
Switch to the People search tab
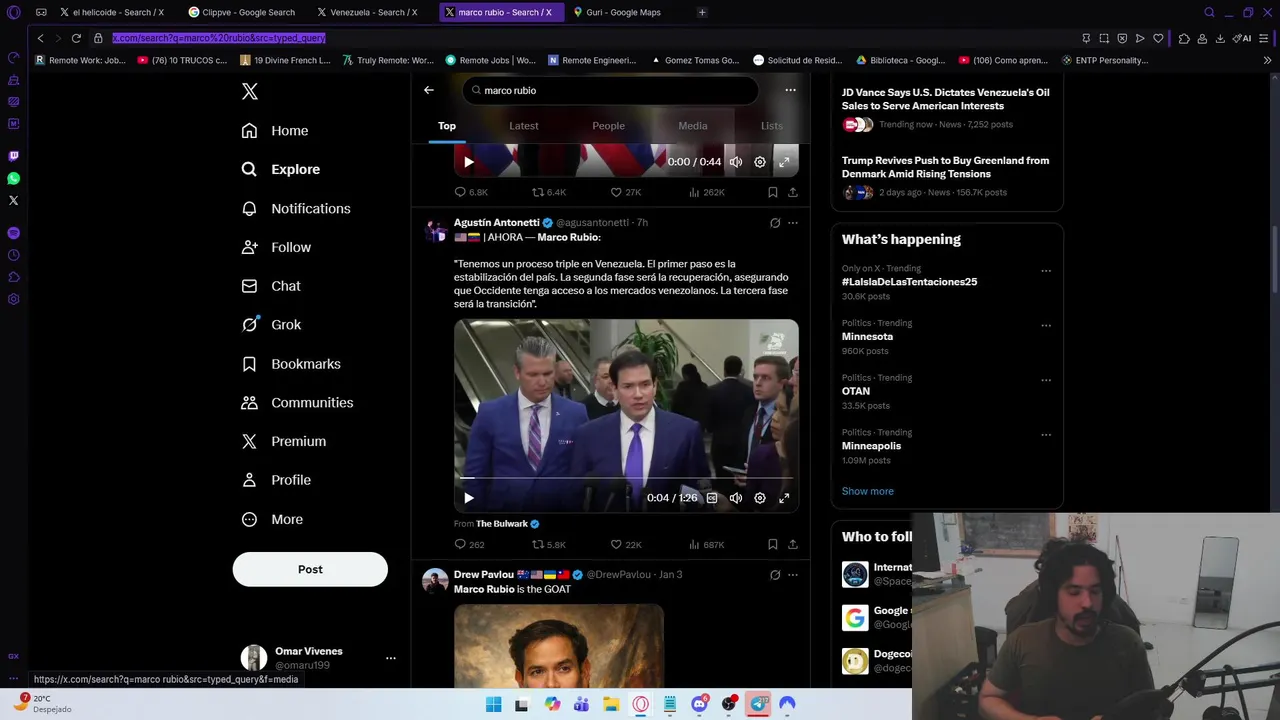(x=608, y=126)
